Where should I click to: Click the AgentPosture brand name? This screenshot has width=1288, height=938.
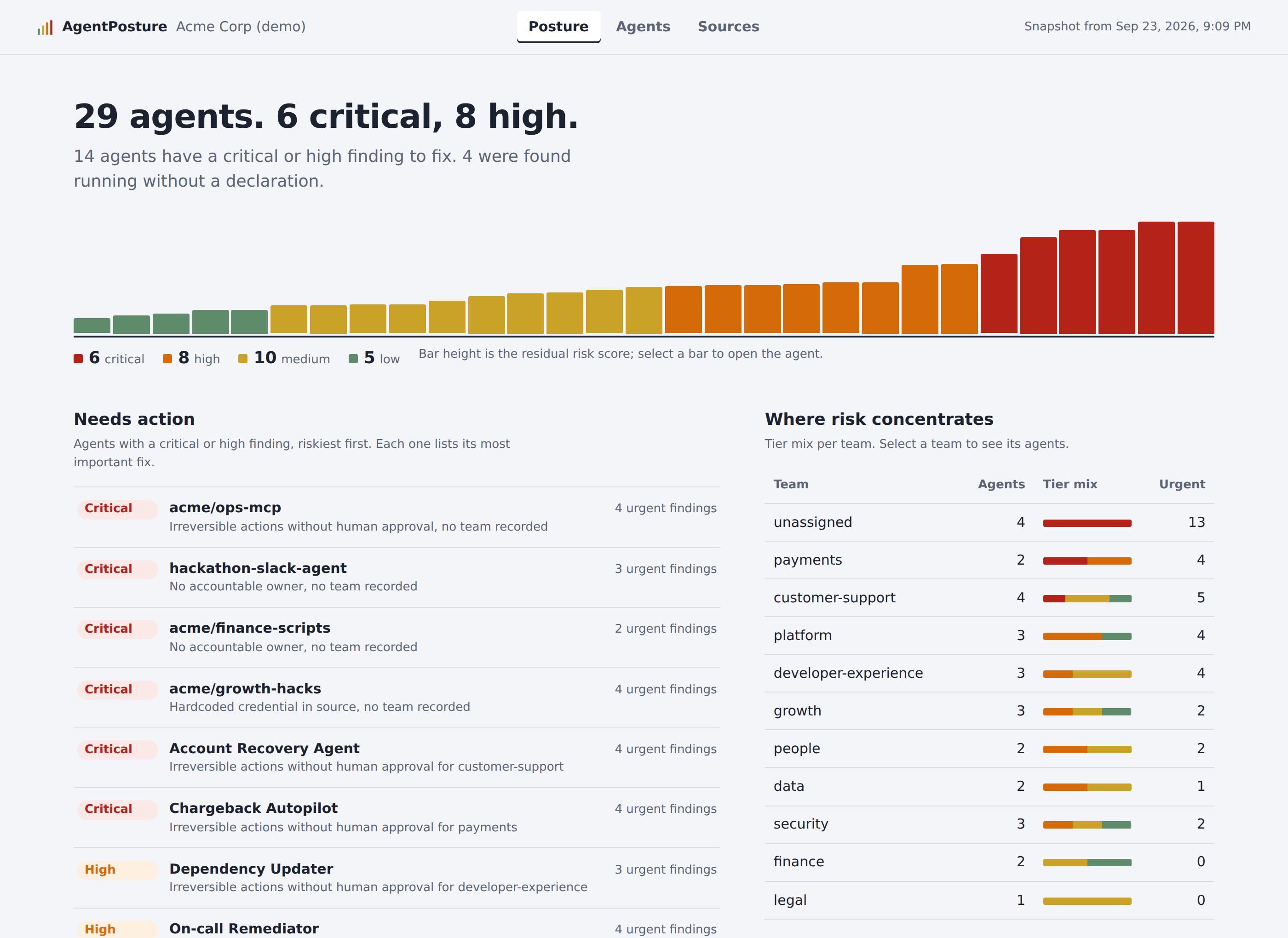114,27
